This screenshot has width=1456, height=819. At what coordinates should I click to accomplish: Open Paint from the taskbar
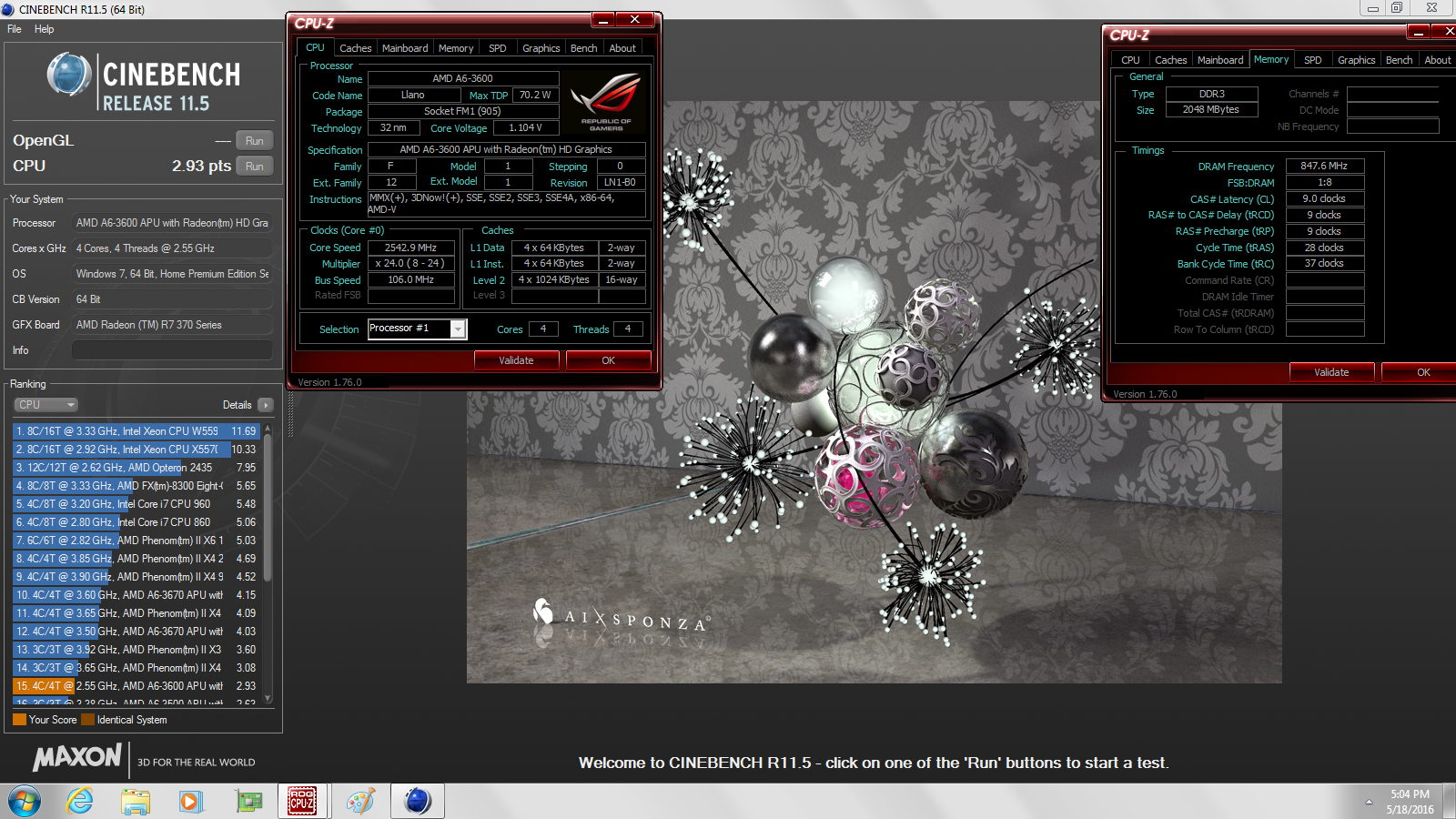click(360, 801)
